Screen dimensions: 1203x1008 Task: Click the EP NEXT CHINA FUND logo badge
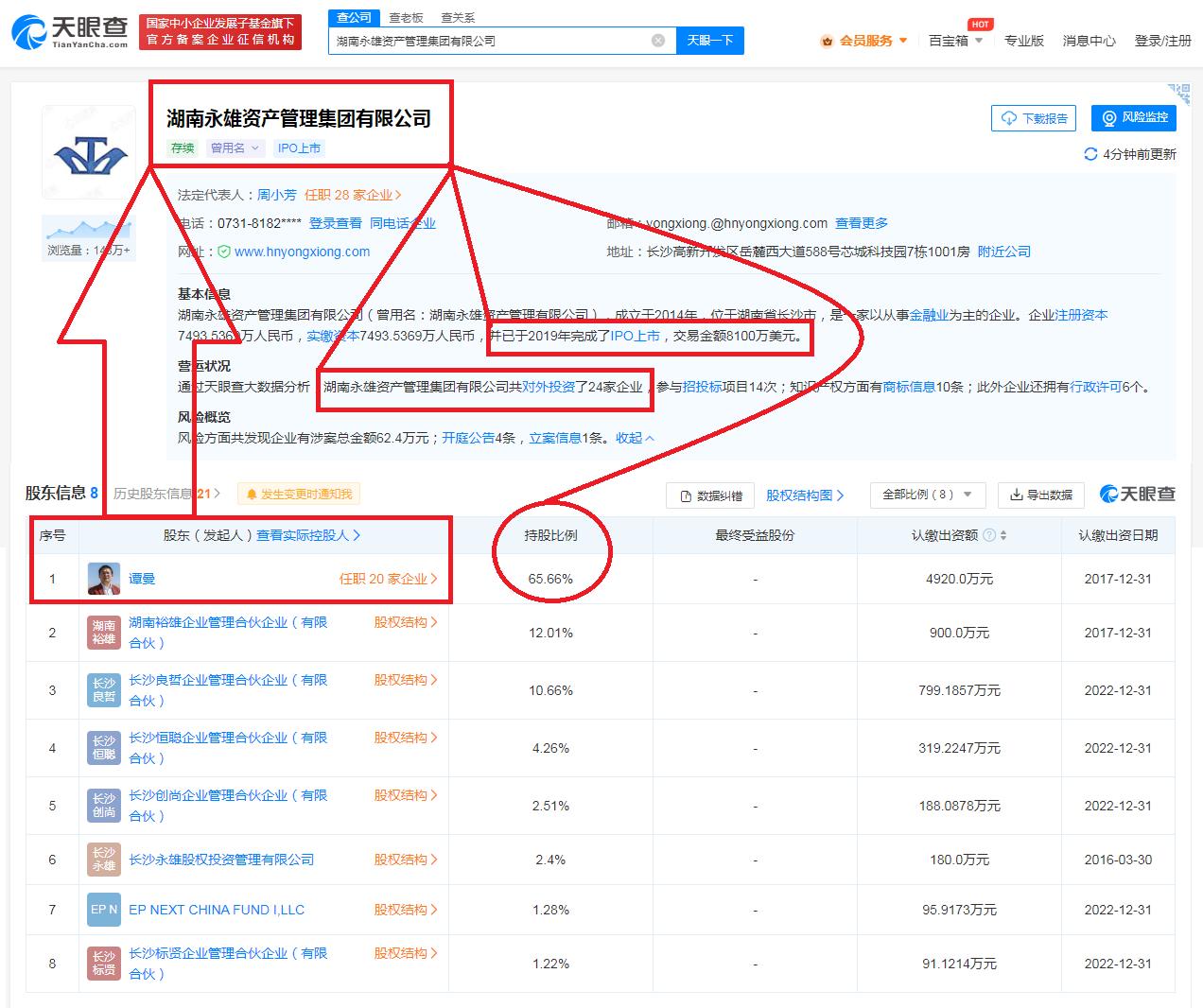tap(103, 910)
